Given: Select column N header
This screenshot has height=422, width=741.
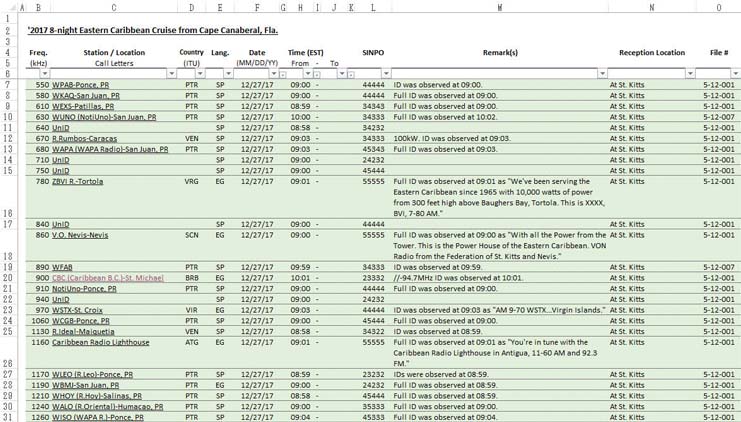Looking at the screenshot, I should (652, 7).
